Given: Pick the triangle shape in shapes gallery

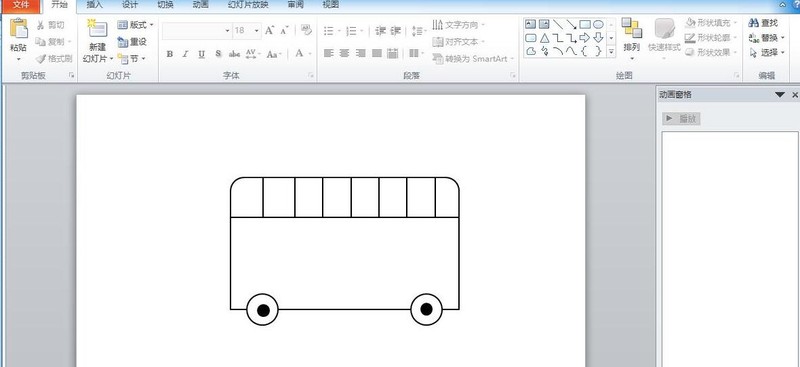Looking at the screenshot, I should point(545,38).
